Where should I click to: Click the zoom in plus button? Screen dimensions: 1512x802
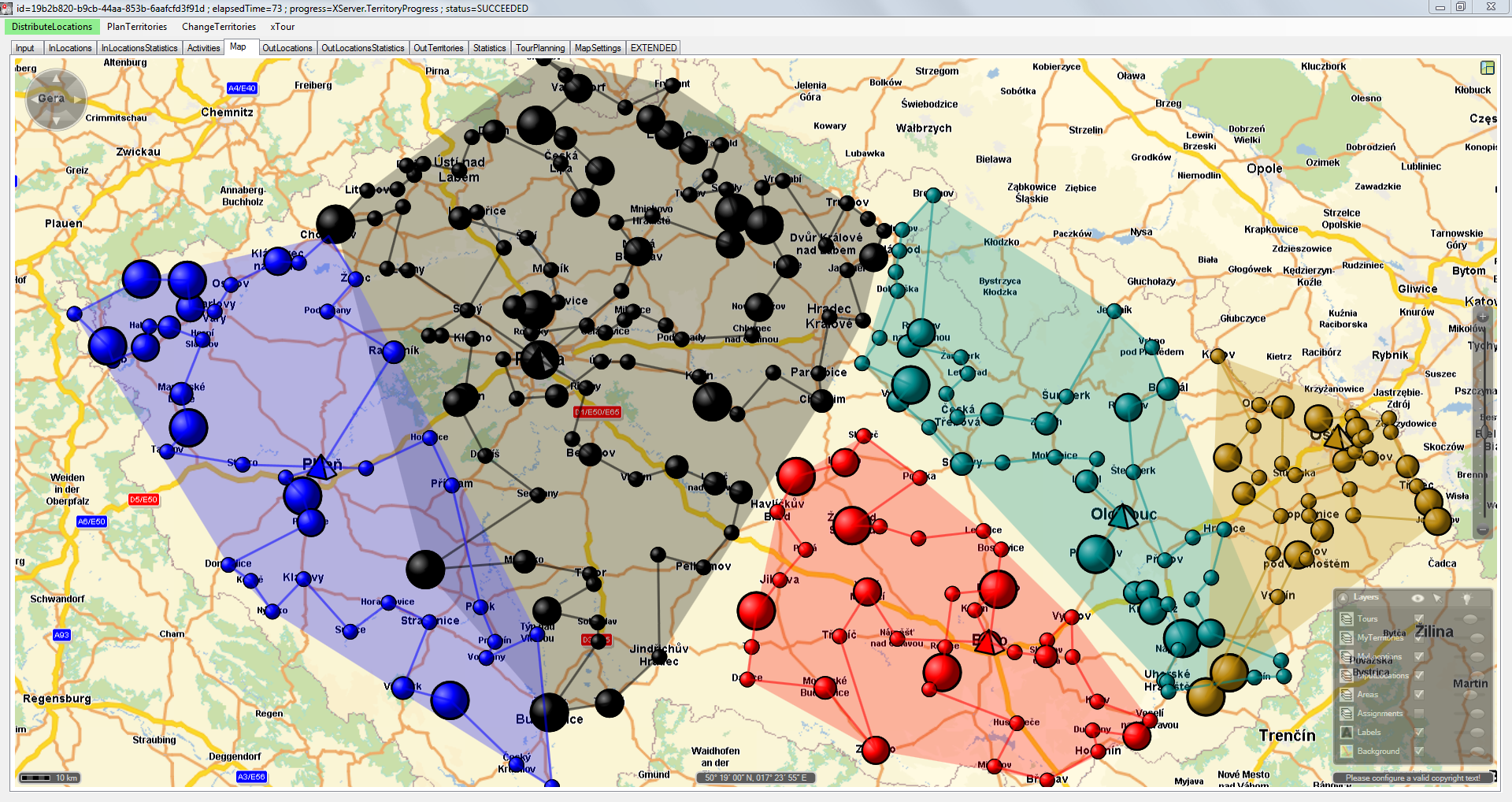click(1482, 317)
